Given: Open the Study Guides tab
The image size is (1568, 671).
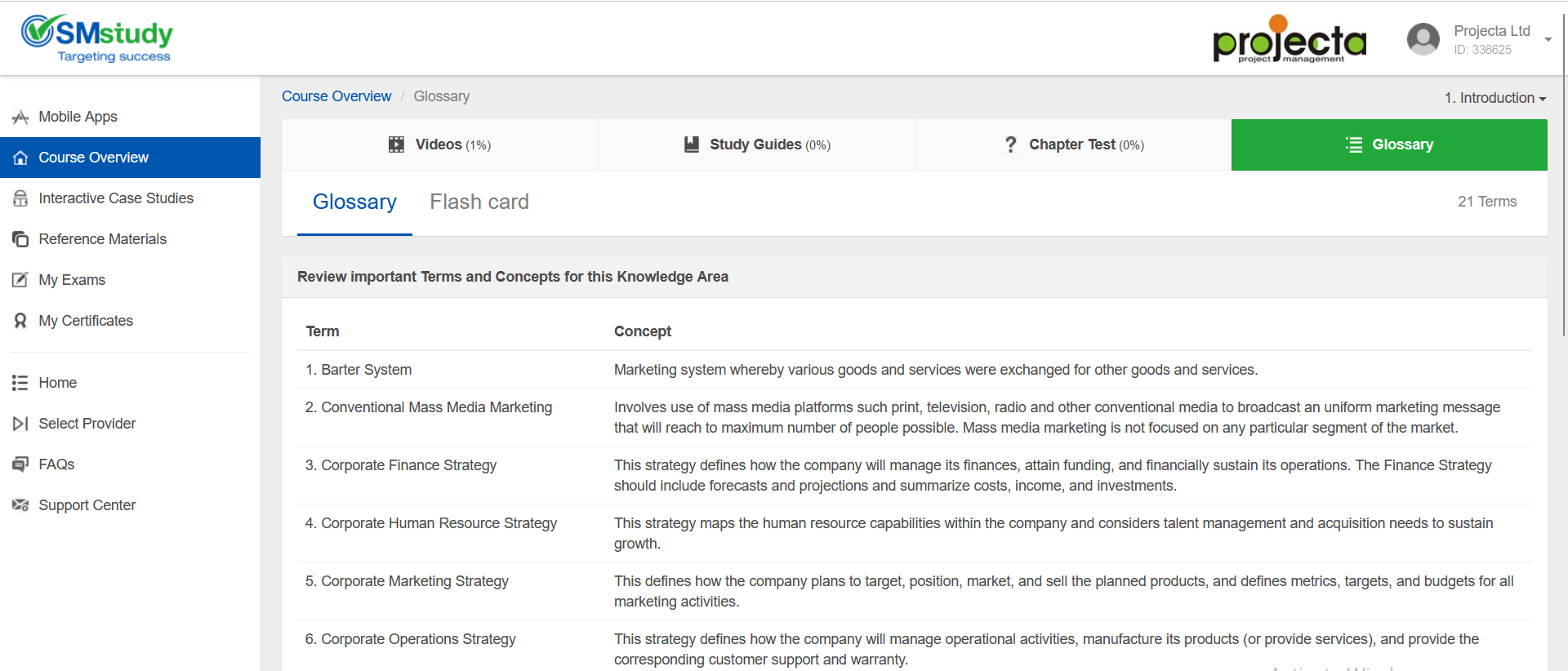Looking at the screenshot, I should [757, 144].
